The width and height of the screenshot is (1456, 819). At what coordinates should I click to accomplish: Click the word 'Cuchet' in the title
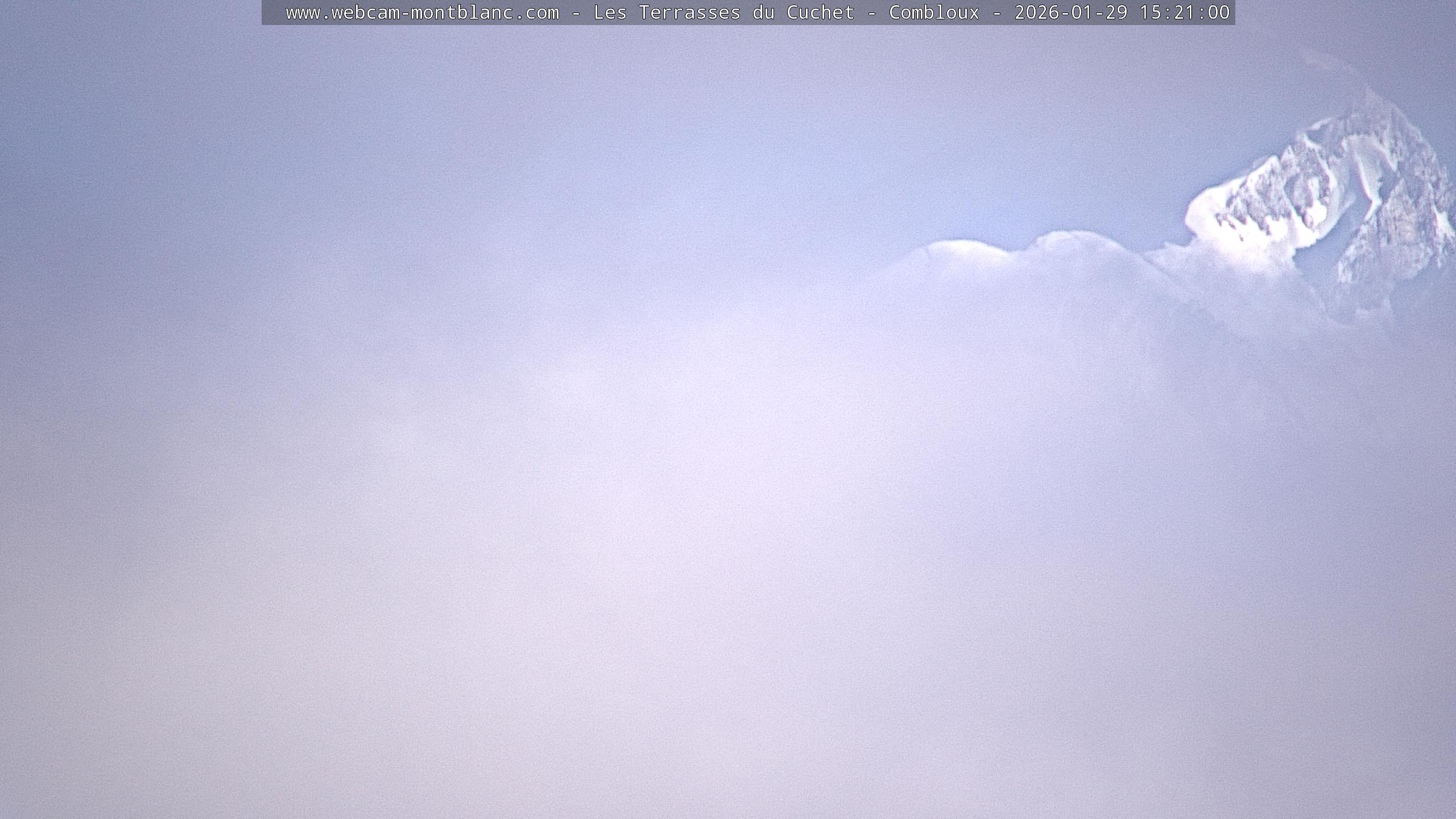[820, 13]
